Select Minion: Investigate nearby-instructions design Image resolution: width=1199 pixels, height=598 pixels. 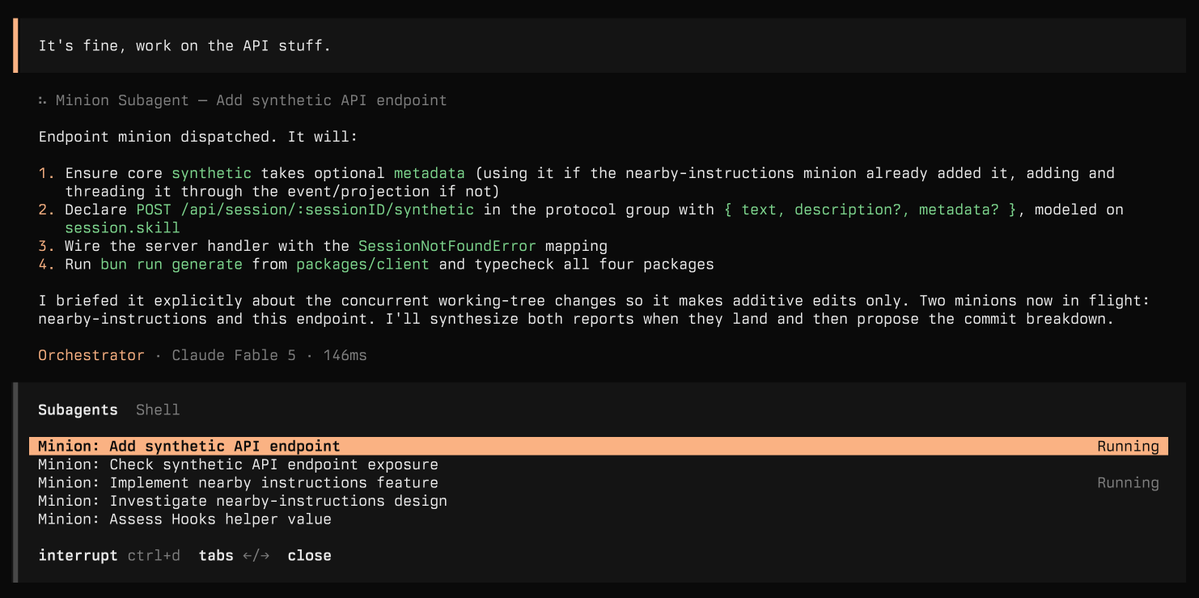[242, 502]
